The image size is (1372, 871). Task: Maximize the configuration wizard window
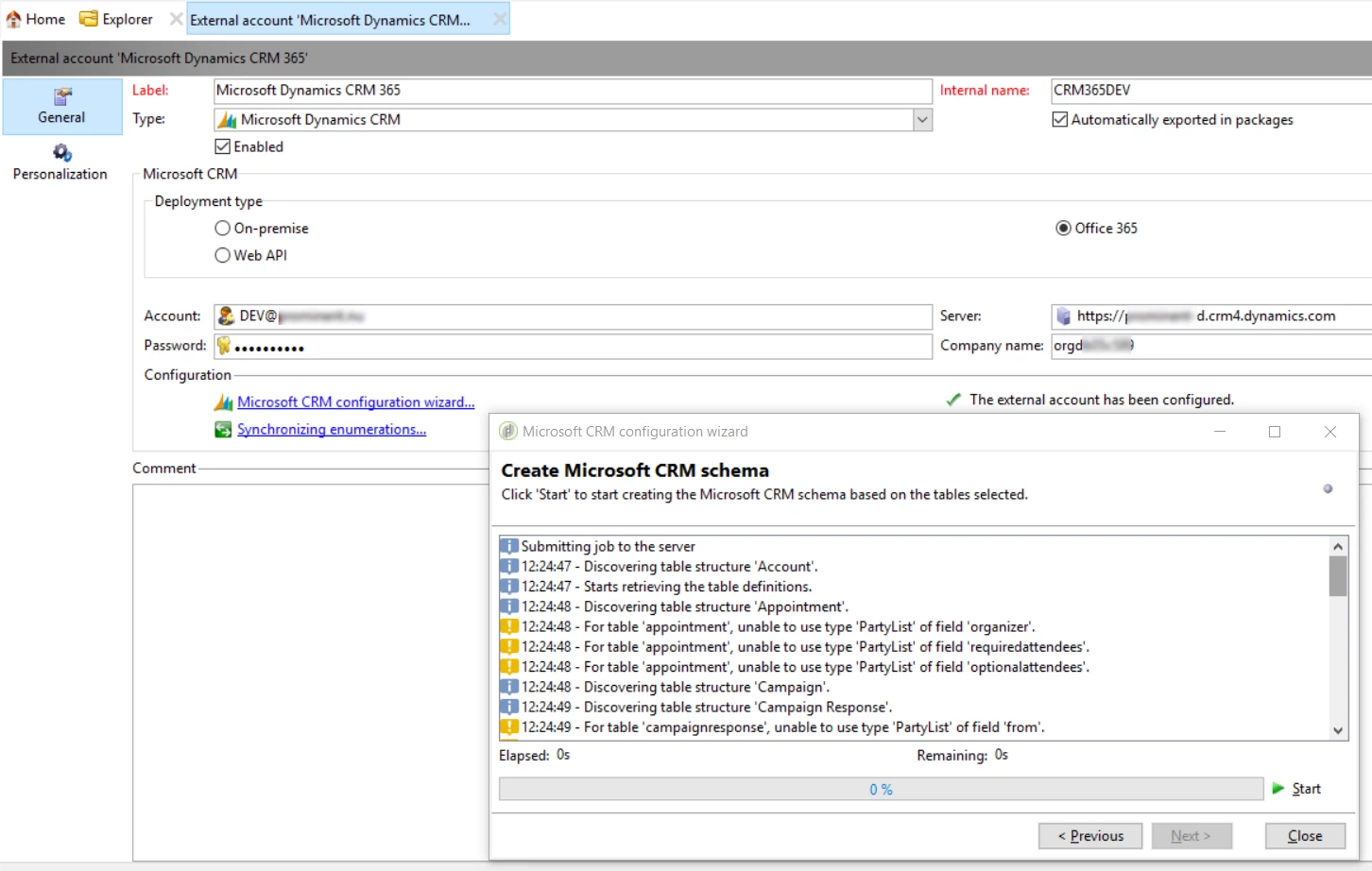[x=1275, y=432]
